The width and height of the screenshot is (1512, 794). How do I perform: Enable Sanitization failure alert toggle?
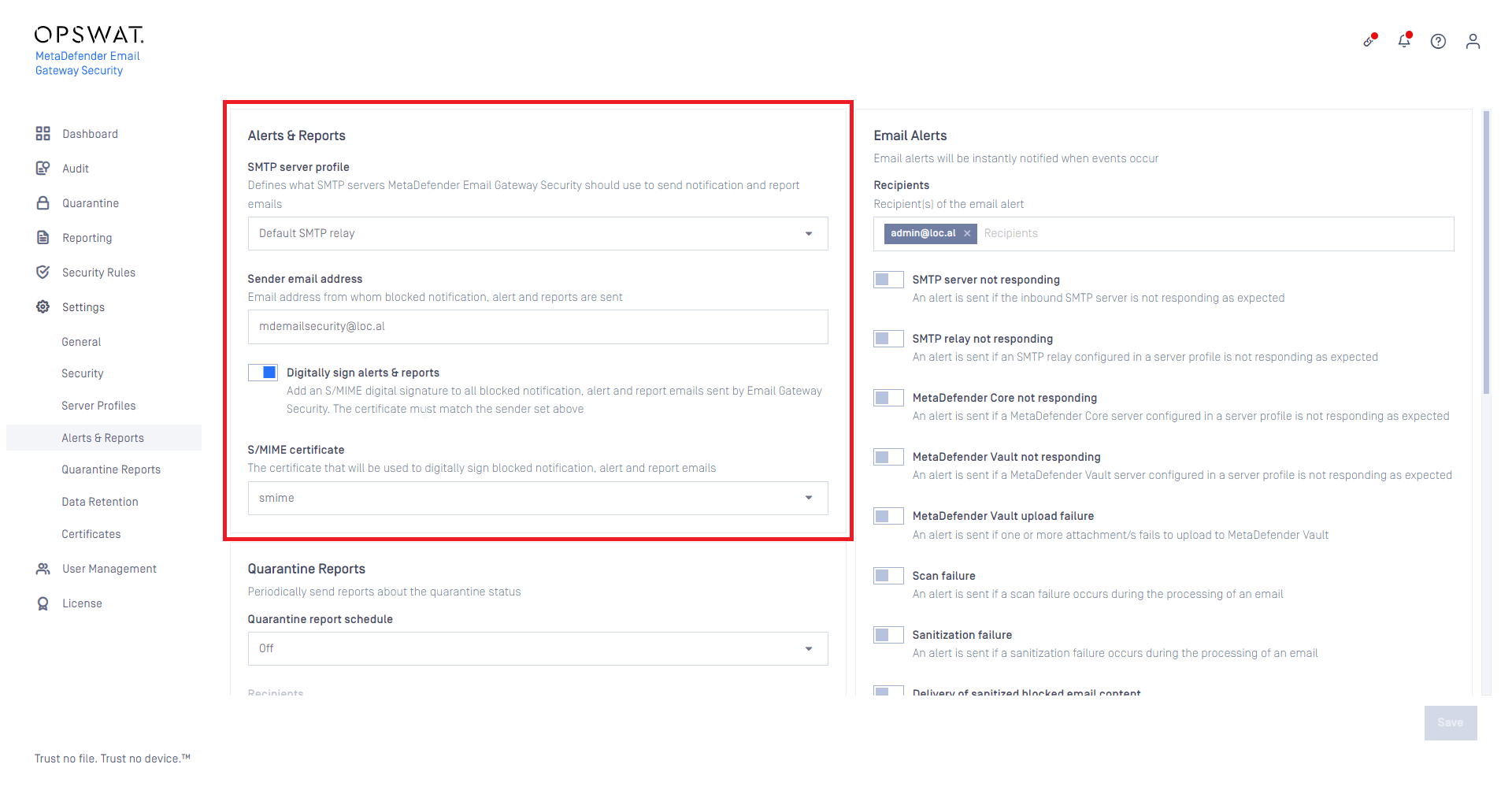point(888,635)
